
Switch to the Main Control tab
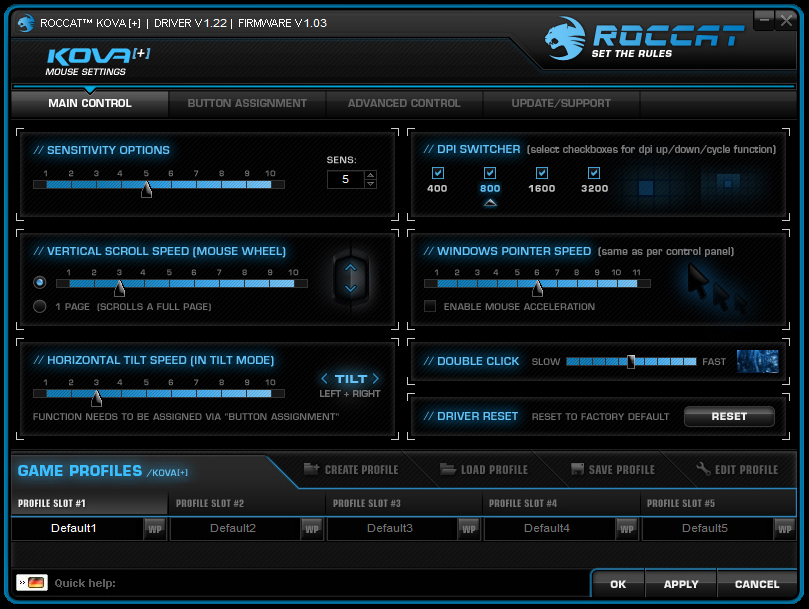[x=90, y=103]
